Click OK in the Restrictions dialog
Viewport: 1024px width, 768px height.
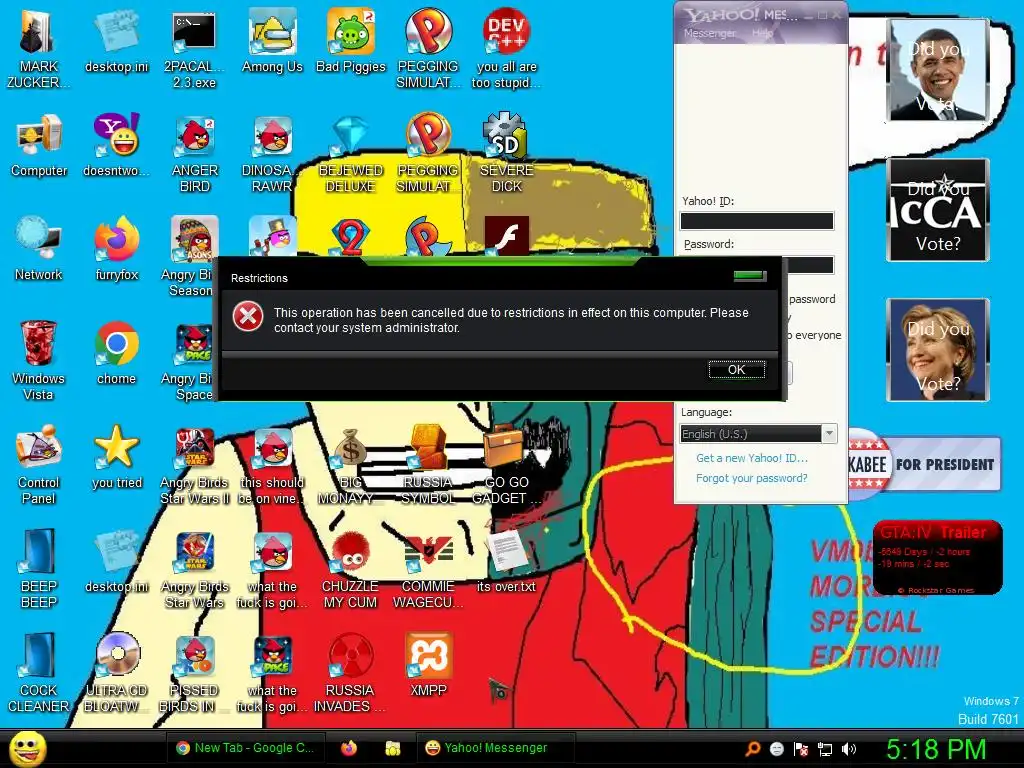[x=737, y=370]
